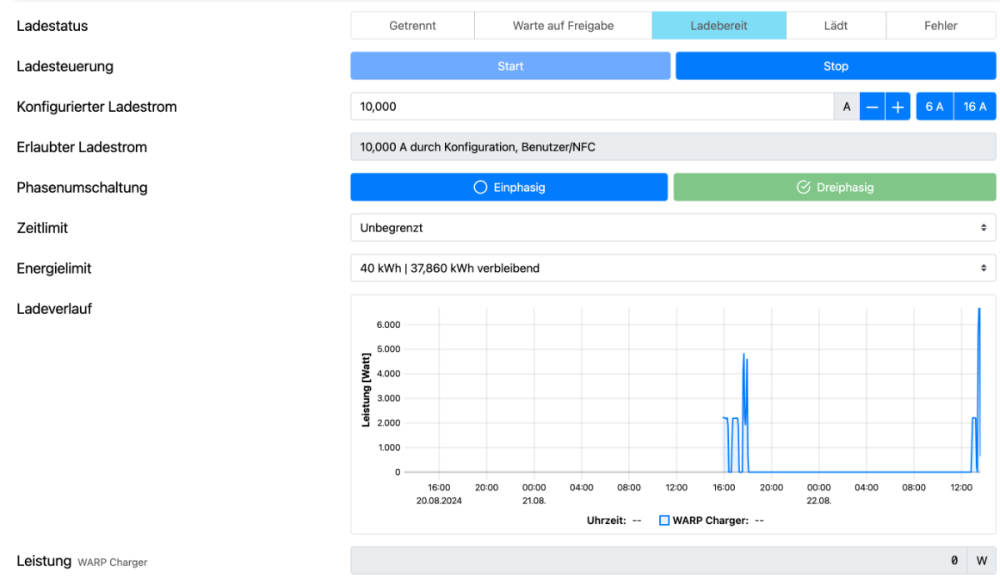Click the Ladebereit status segment
Screen dimensions: 1000x585
click(x=718, y=26)
